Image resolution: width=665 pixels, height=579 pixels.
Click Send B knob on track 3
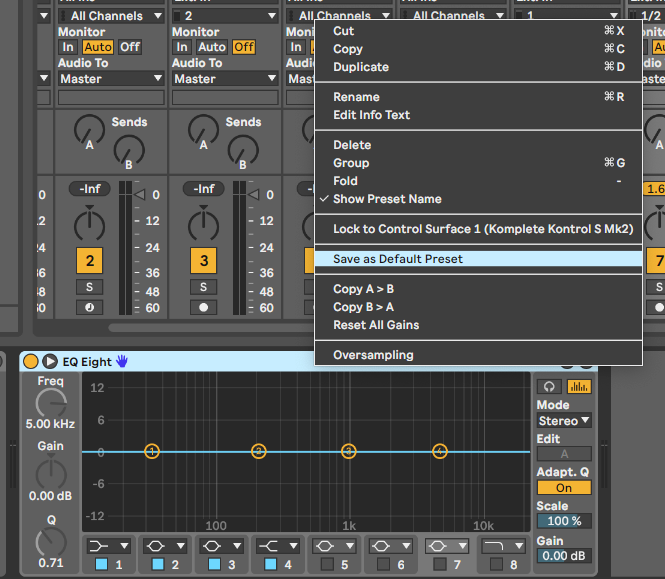[x=243, y=150]
